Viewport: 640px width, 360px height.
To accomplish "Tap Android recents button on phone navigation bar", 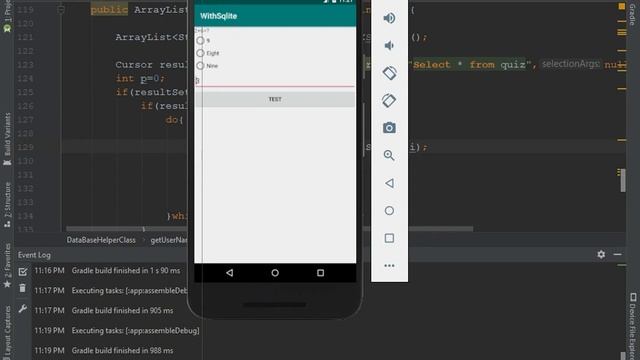I will point(320,273).
